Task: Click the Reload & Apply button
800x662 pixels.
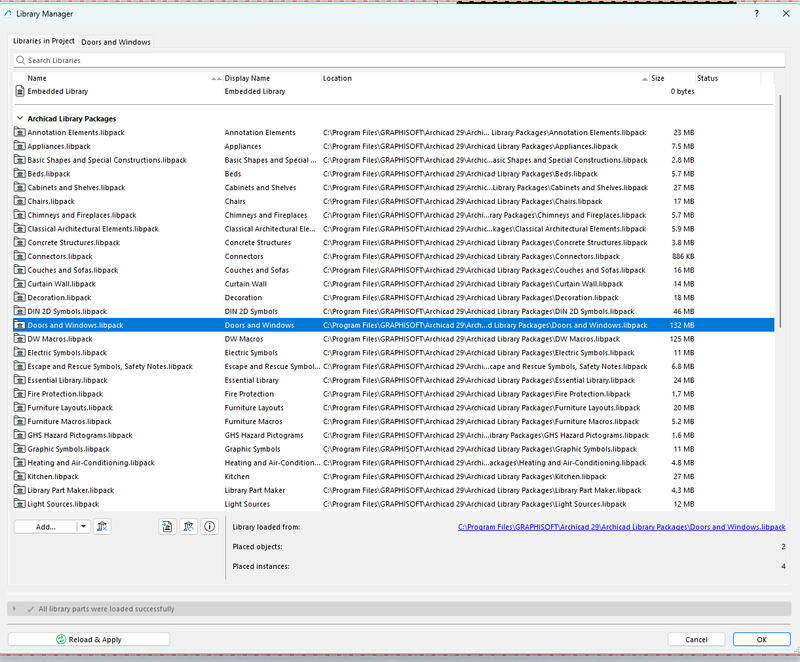Action: (x=89, y=640)
